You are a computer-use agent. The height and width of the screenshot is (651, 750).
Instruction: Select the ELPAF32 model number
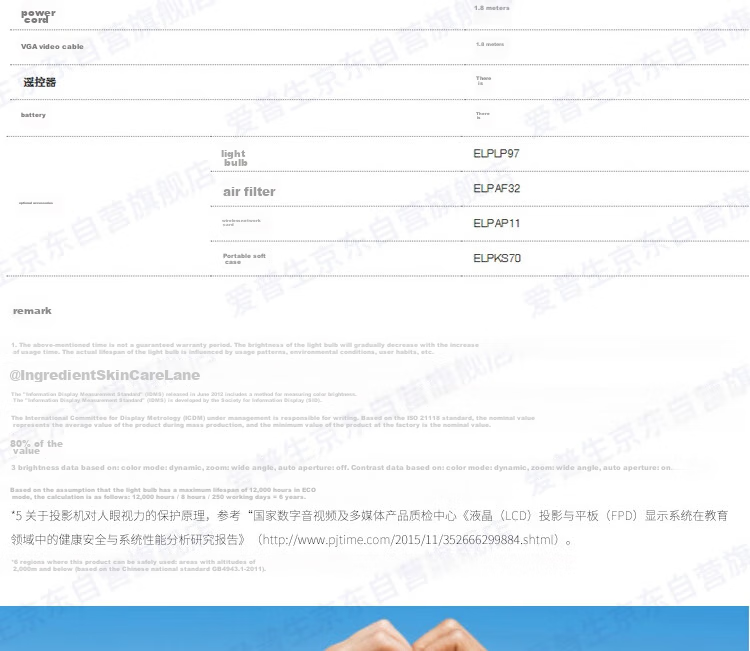tap(496, 188)
